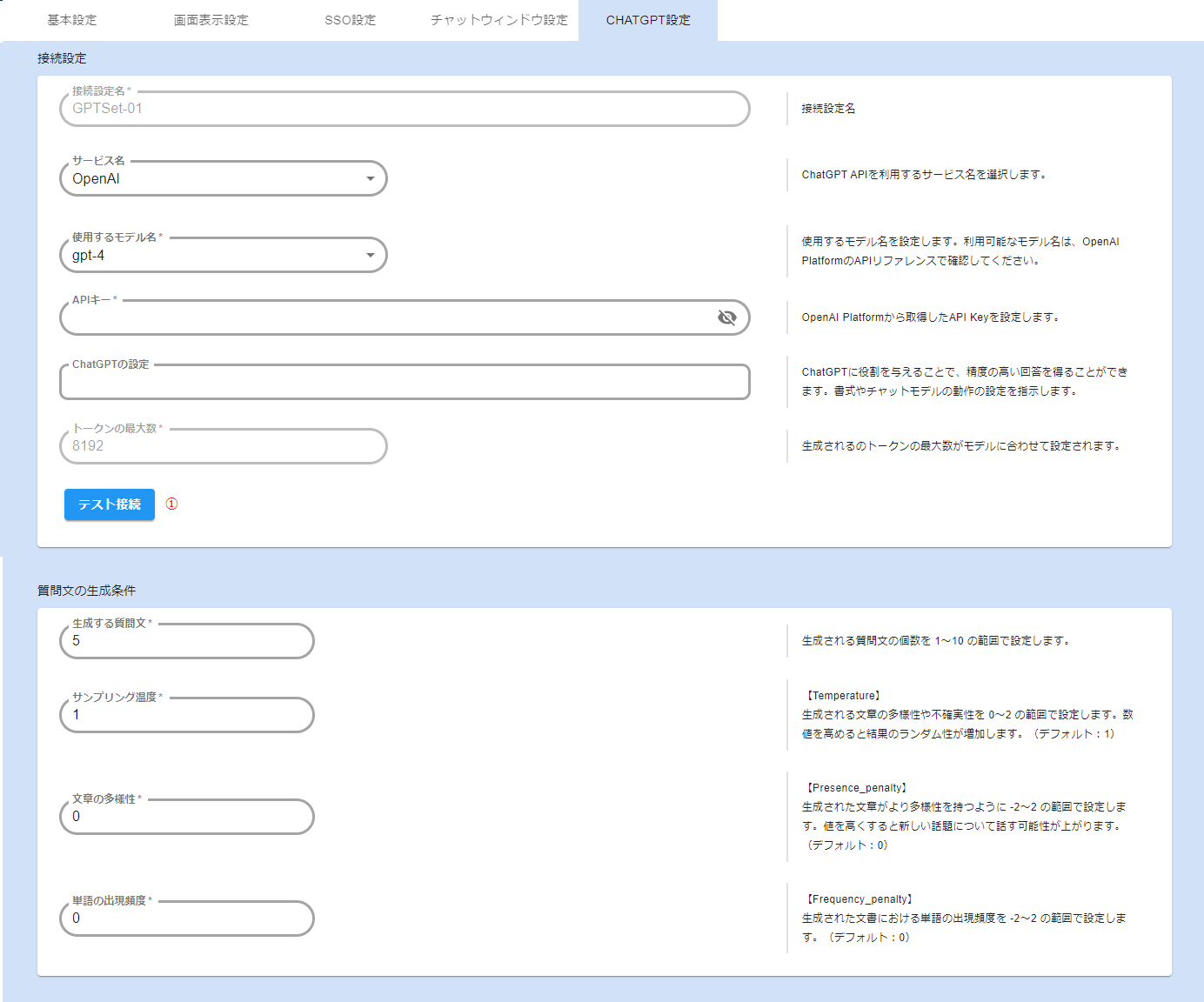Viewport: 1204px width, 1002px height.
Task: Switch to the 基本設定 tab
Action: pos(72,20)
